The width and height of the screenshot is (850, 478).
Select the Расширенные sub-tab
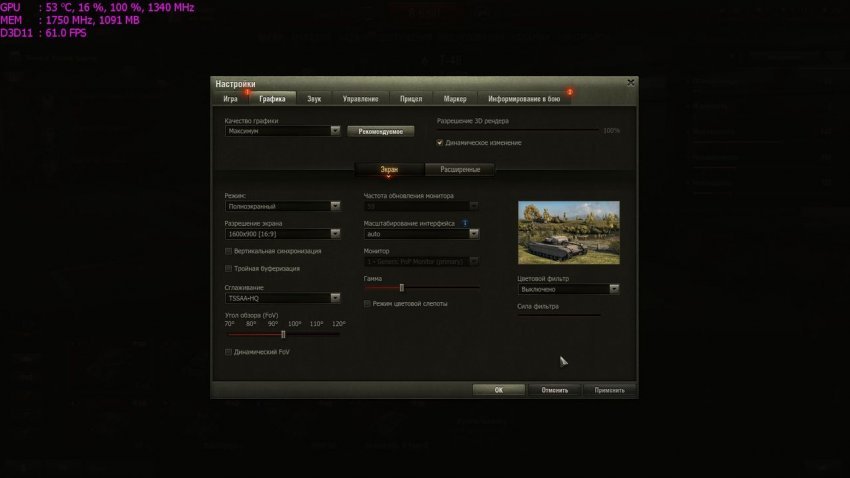[x=460, y=170]
